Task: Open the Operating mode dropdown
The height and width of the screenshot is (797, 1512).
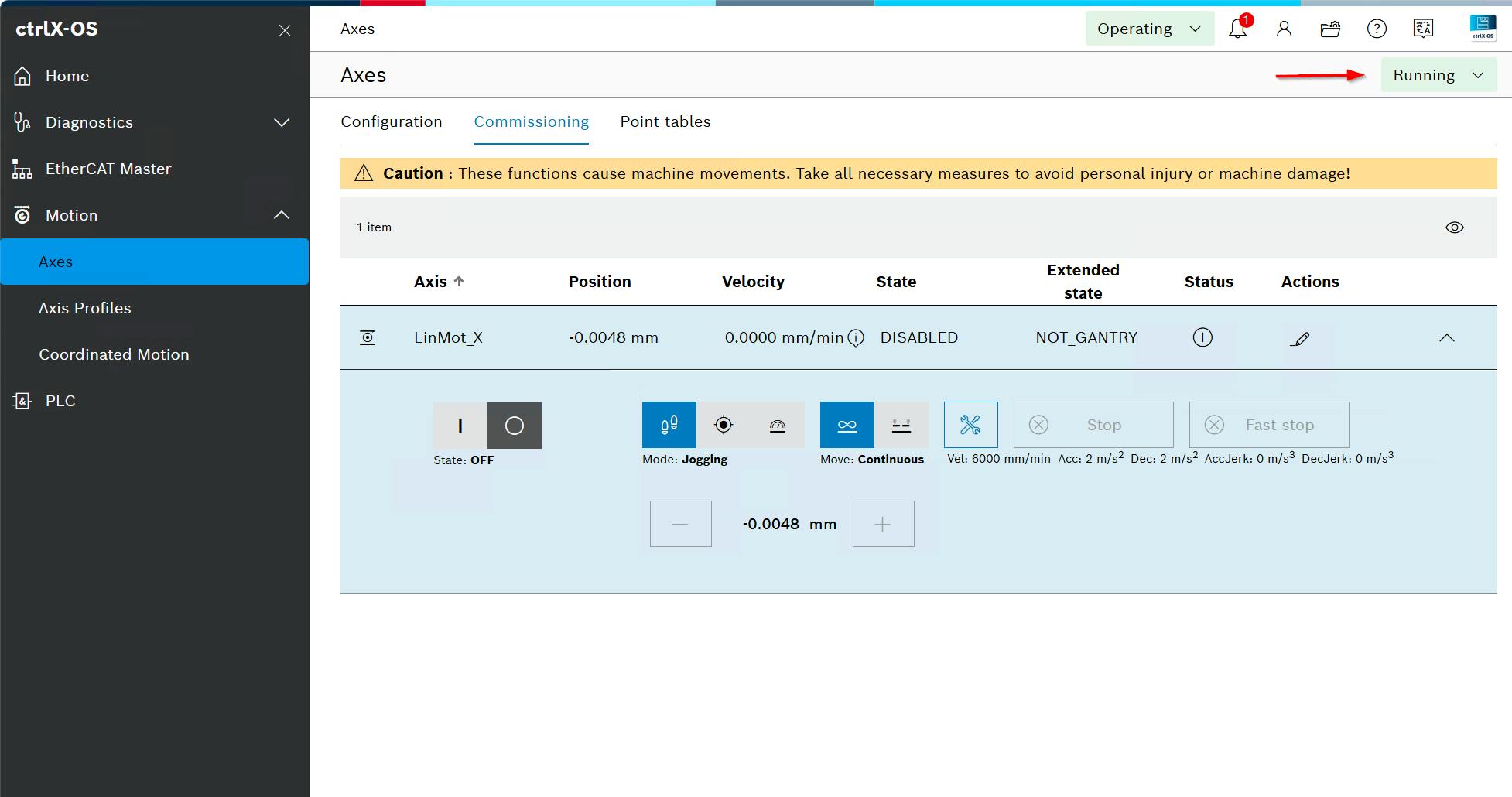Action: [x=1149, y=29]
